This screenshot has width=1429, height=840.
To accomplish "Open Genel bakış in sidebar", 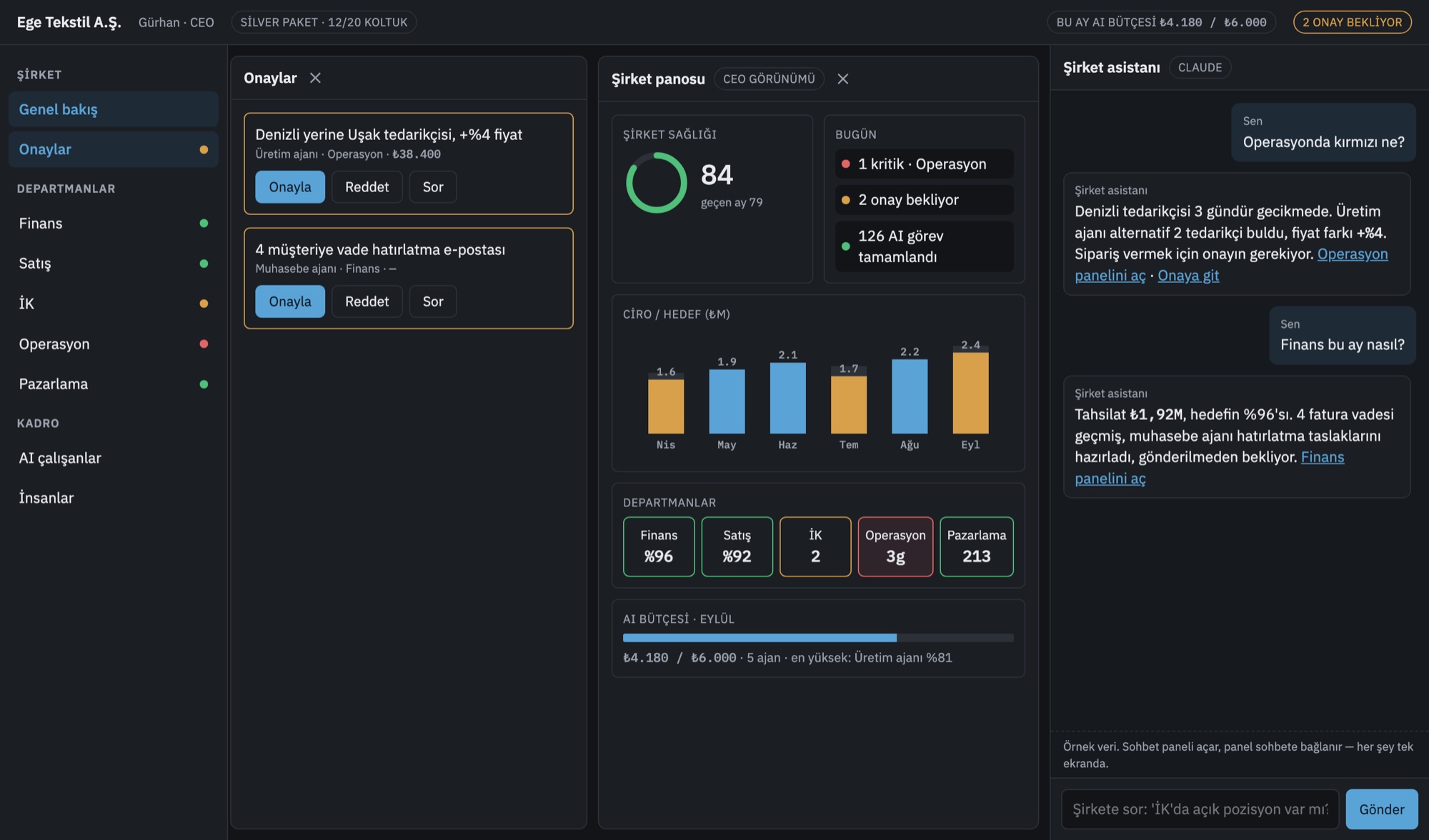I will (x=114, y=109).
